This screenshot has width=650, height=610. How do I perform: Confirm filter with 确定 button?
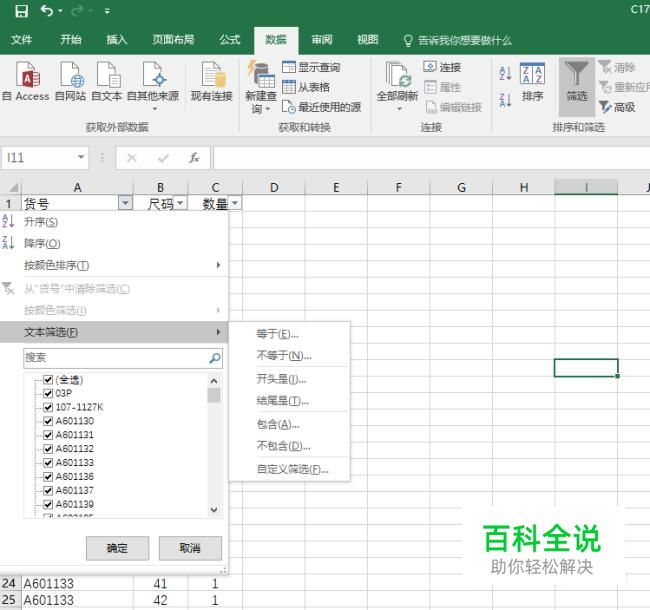(117, 548)
